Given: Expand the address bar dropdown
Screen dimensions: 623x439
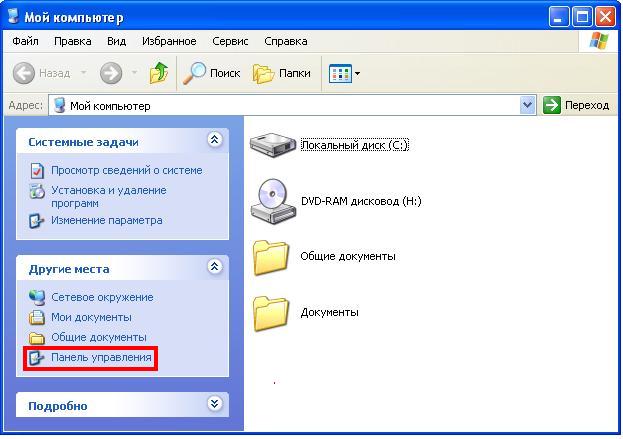Looking at the screenshot, I should click(527, 105).
